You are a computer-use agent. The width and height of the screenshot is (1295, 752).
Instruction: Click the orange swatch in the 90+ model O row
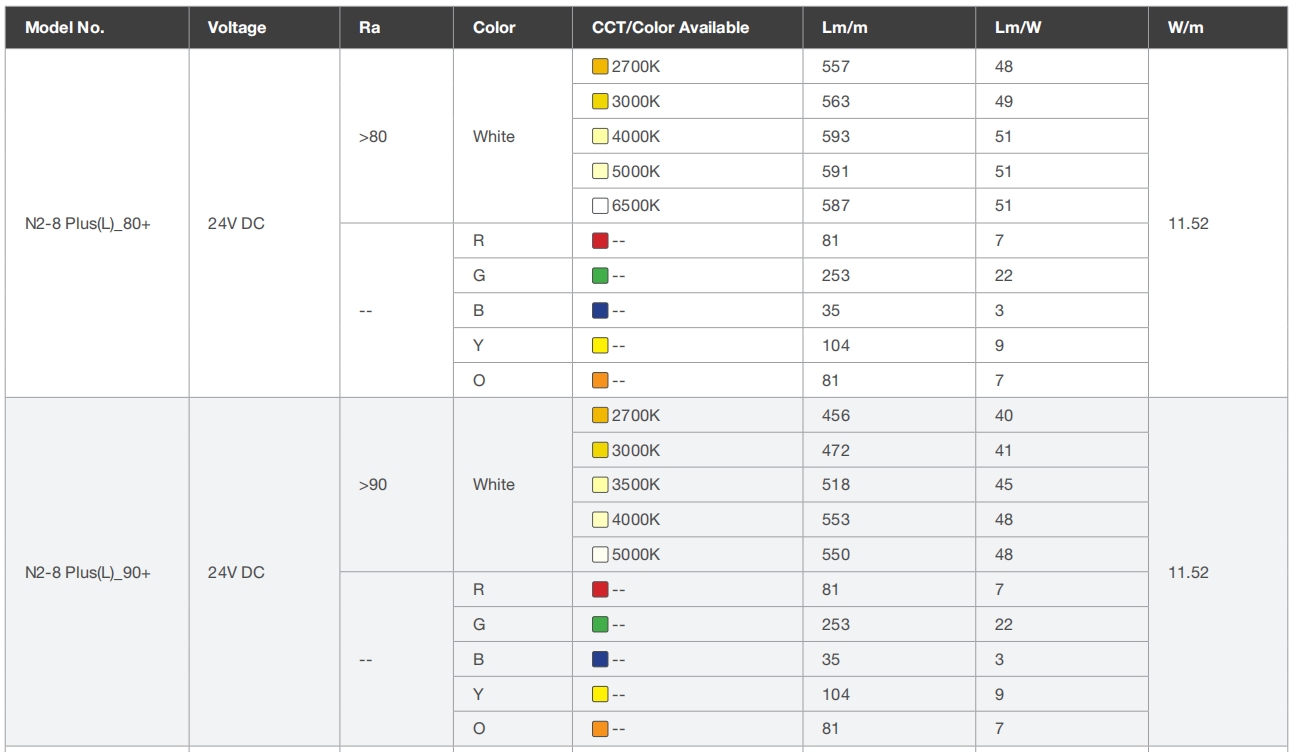600,729
